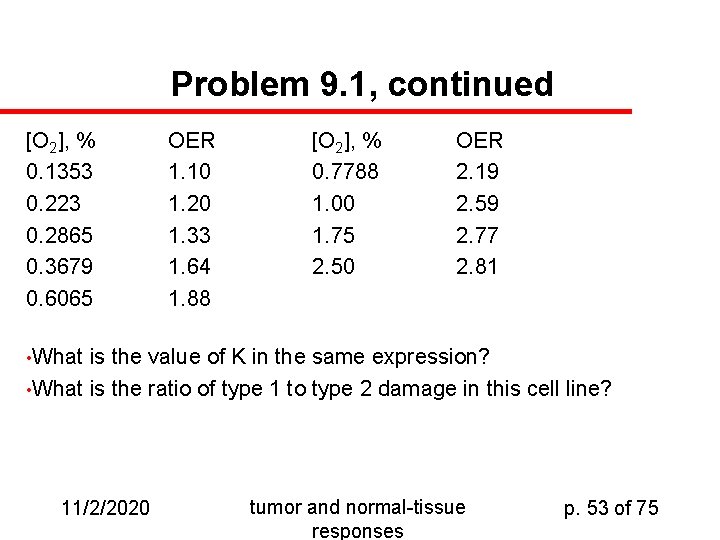Click the question about value of K
This screenshot has width=720, height=540.
point(259,357)
